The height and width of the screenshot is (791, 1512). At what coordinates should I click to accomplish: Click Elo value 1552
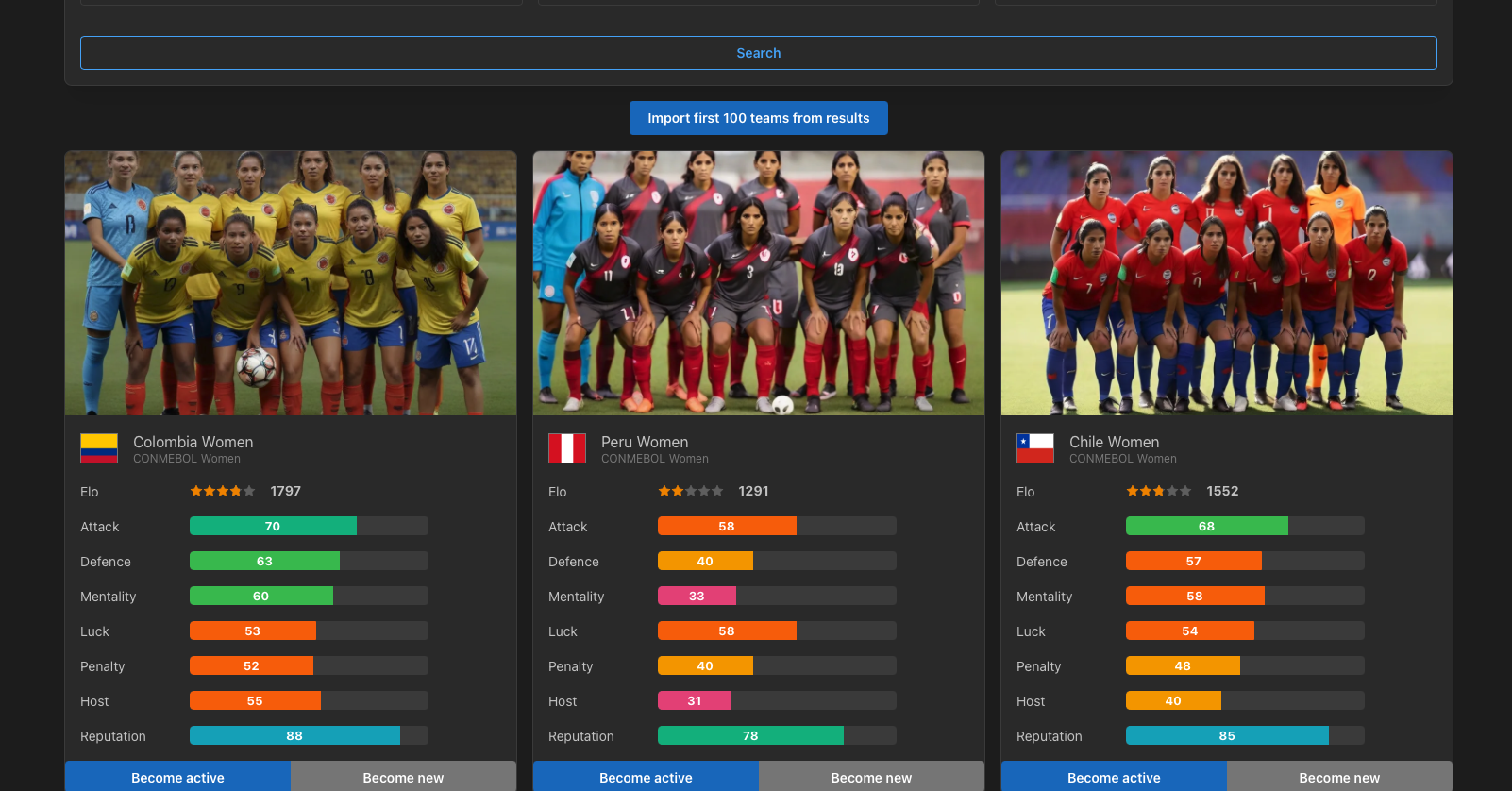coord(1222,491)
